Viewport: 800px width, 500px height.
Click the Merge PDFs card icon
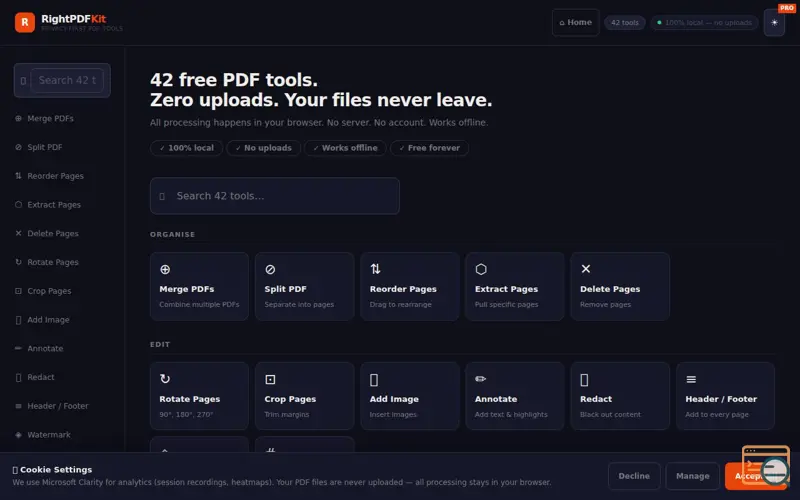pyautogui.click(x=165, y=269)
